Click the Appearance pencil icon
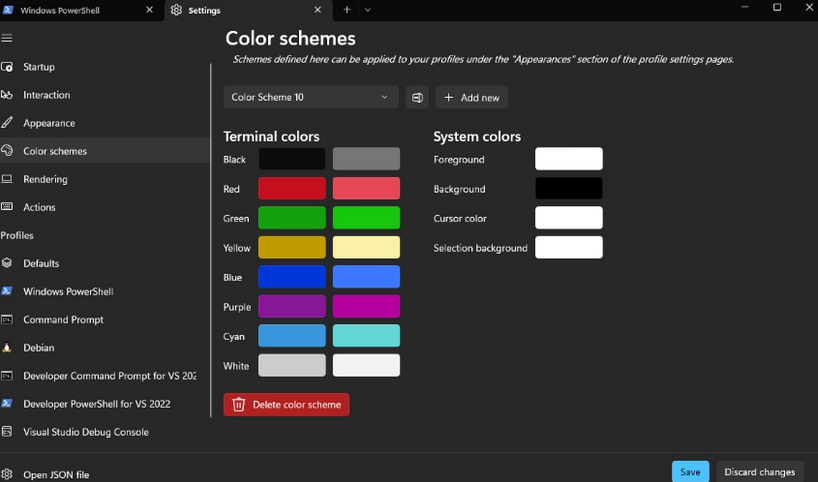 [x=7, y=123]
